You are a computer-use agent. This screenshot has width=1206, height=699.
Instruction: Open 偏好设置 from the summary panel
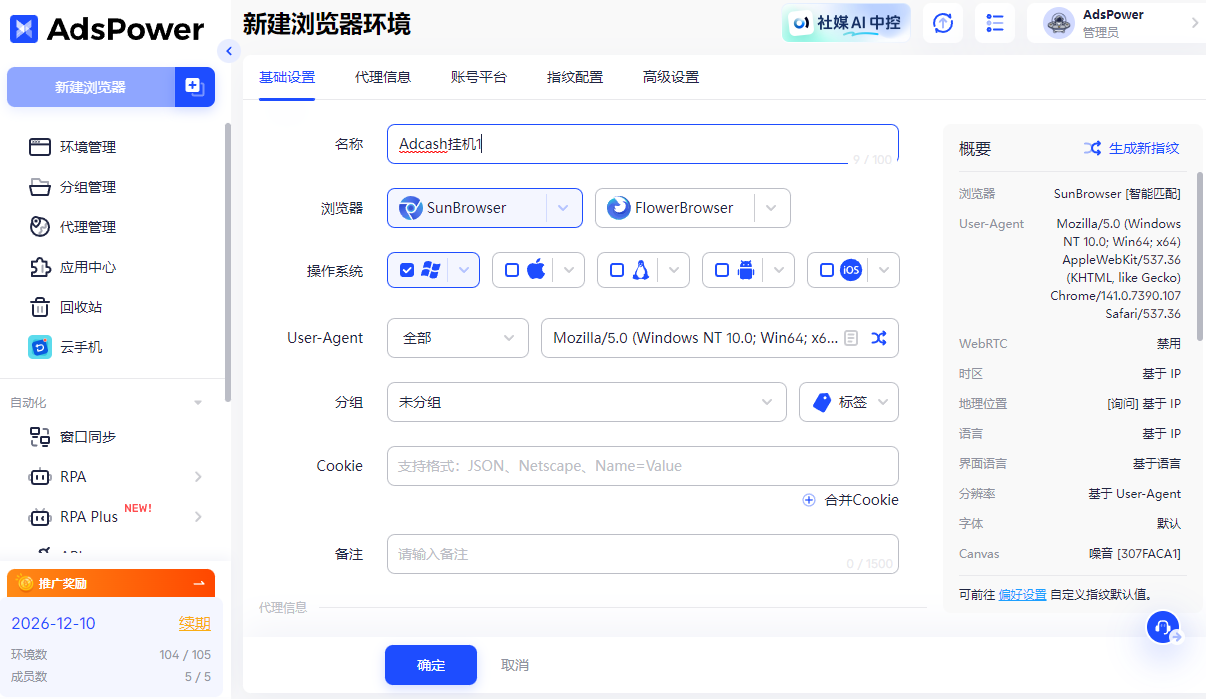[x=1020, y=594]
